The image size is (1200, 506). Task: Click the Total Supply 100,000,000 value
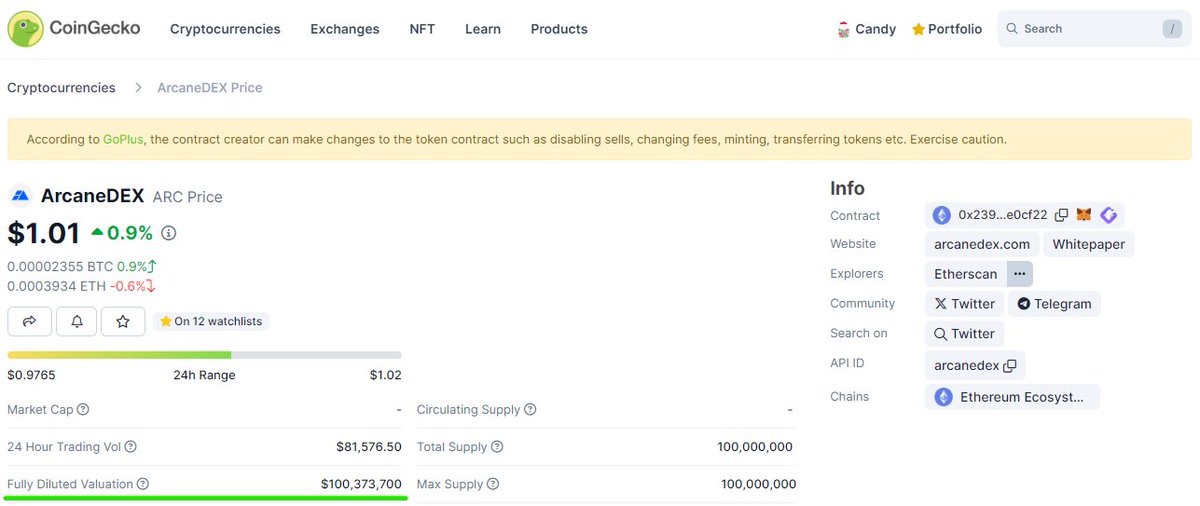pyautogui.click(x=755, y=447)
